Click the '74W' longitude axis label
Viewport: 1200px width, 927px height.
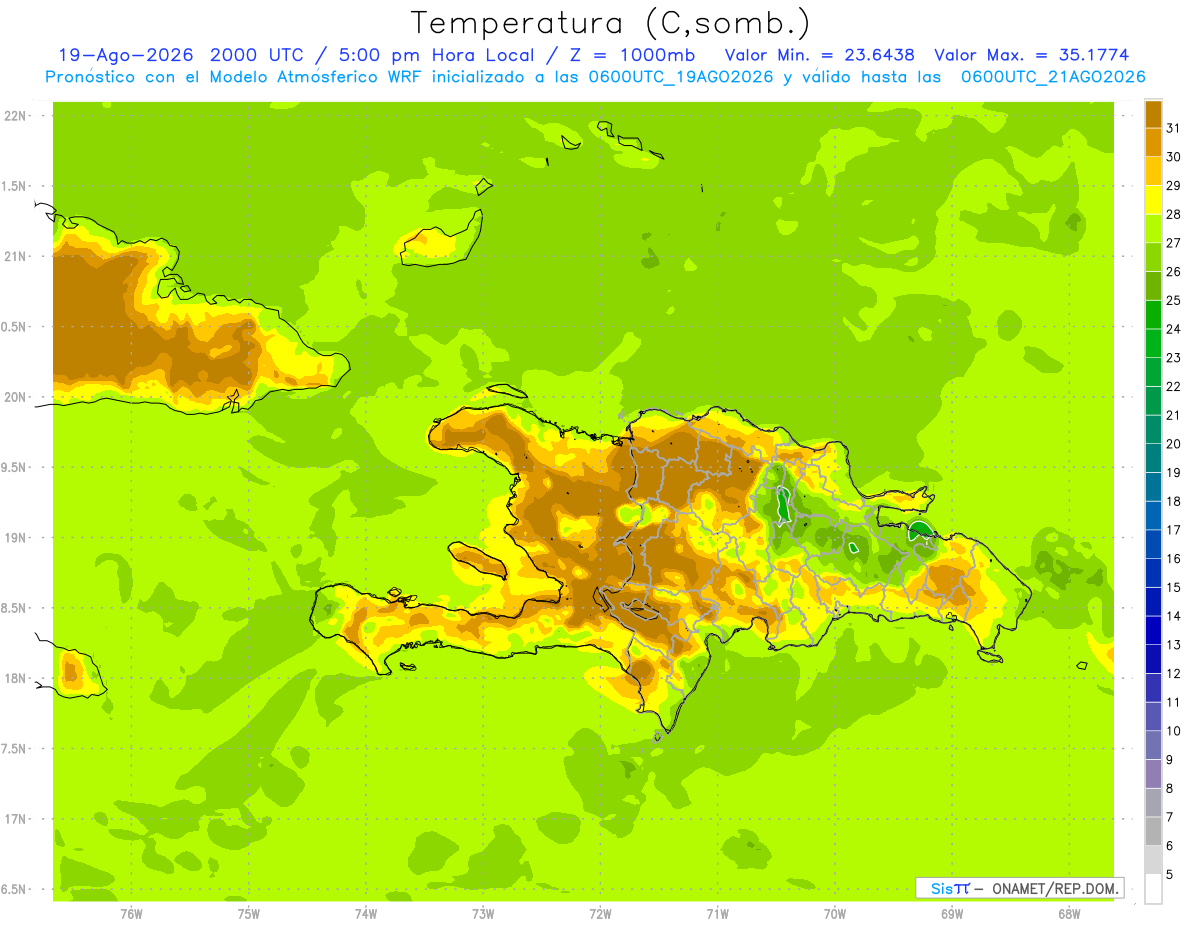click(366, 914)
